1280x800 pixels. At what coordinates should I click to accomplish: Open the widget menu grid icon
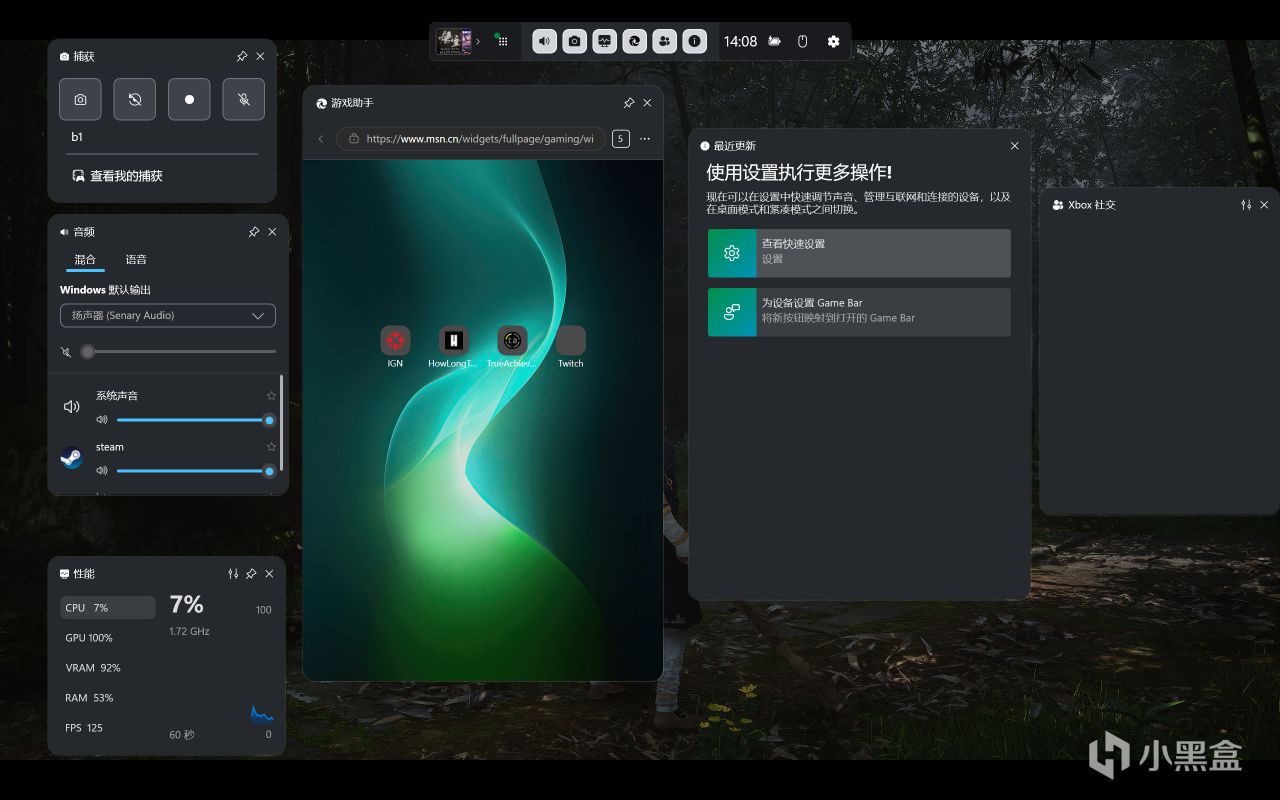[x=502, y=41]
